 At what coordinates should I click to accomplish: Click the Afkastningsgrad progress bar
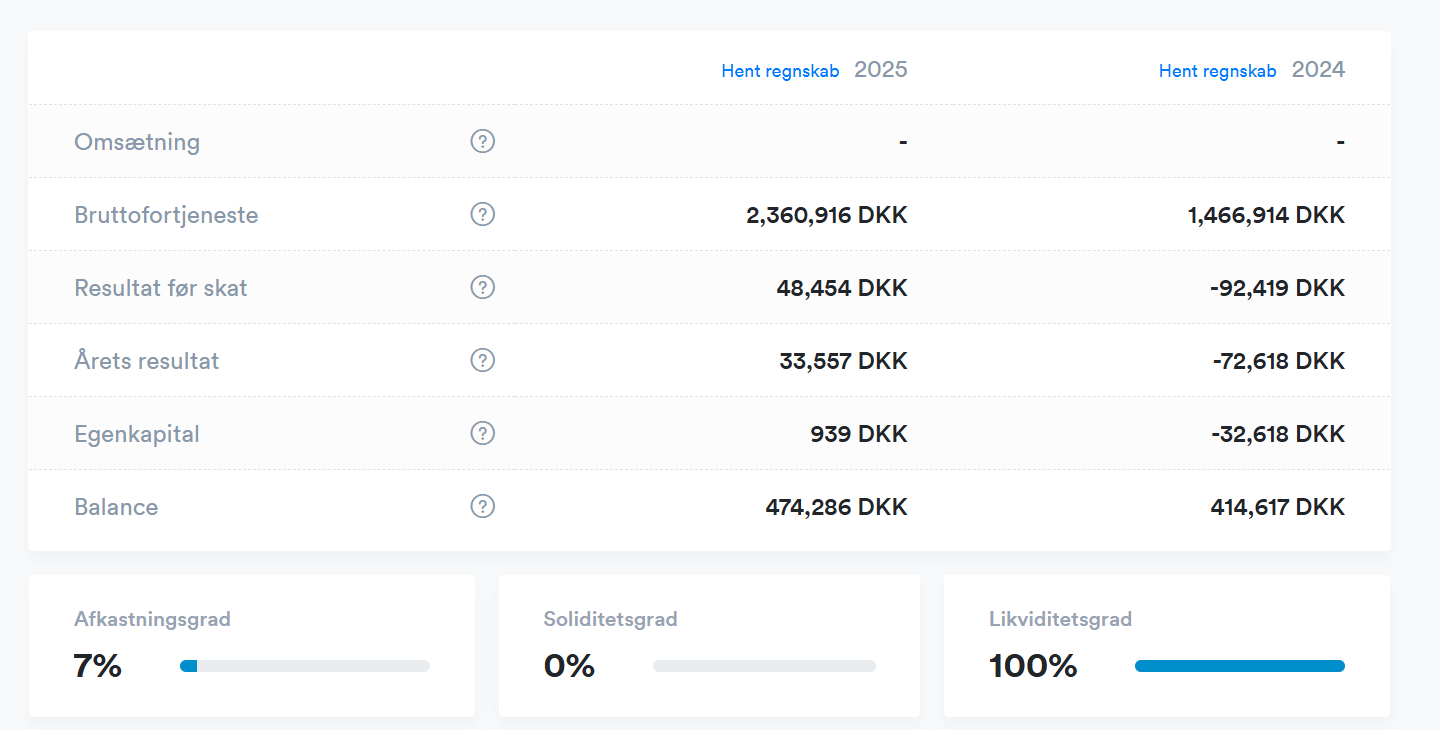pos(305,666)
